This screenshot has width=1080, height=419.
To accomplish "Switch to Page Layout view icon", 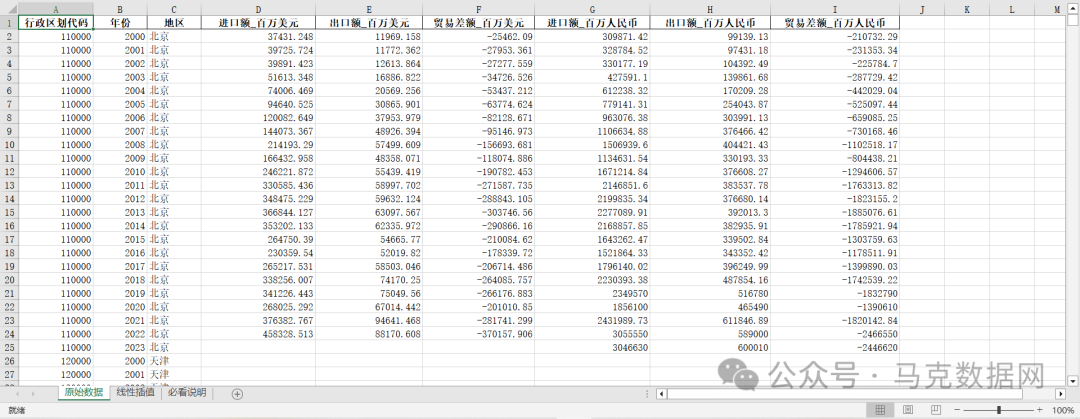I will tap(908, 410).
